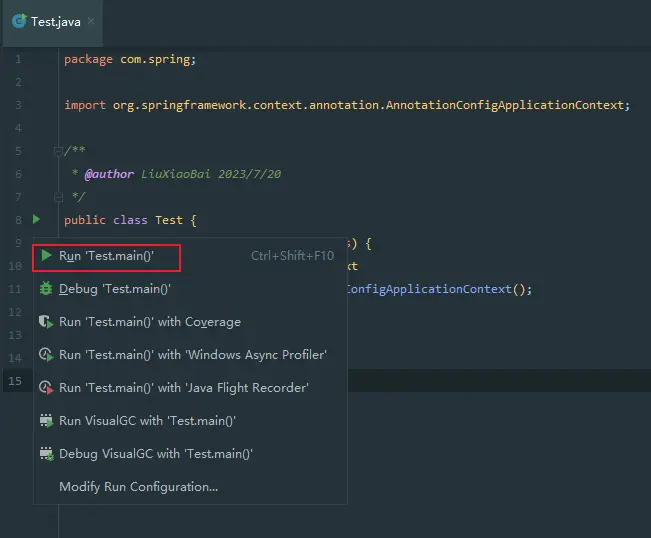Click the Java Flight Recorder icon
651x538 pixels.
click(x=46, y=388)
